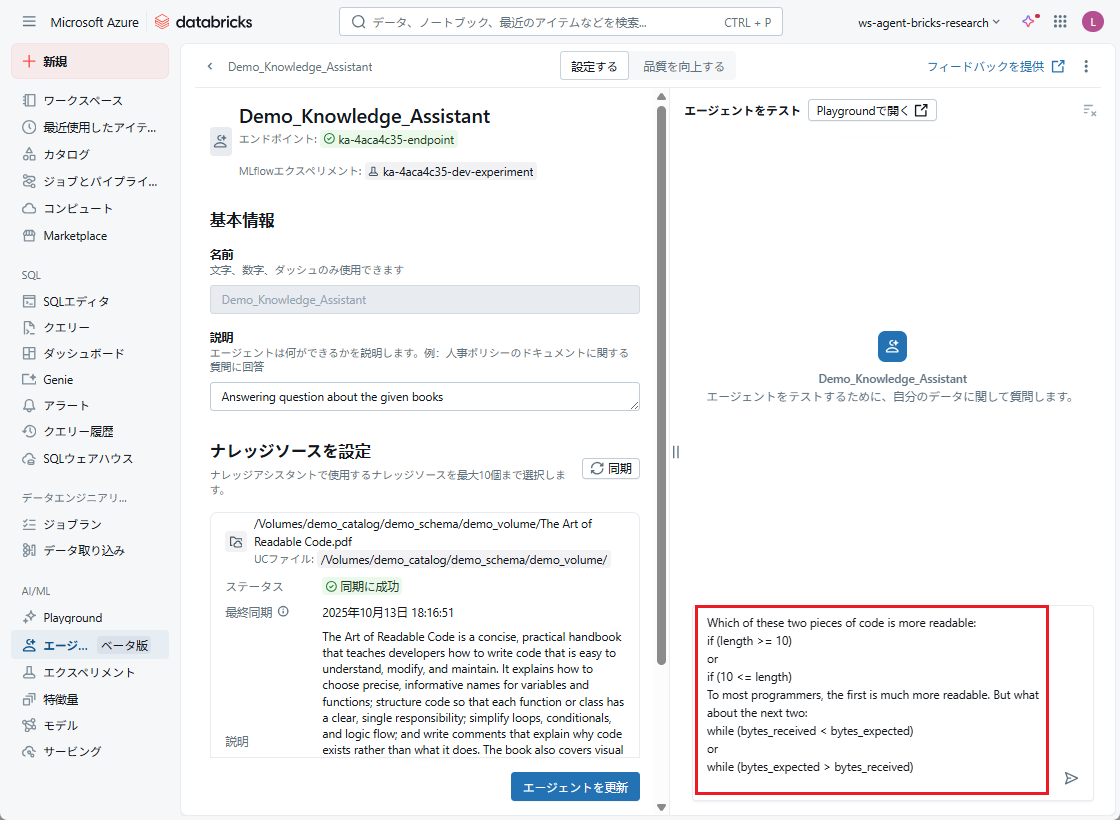Open SQLウェアハウス in the sidebar

tap(90, 459)
